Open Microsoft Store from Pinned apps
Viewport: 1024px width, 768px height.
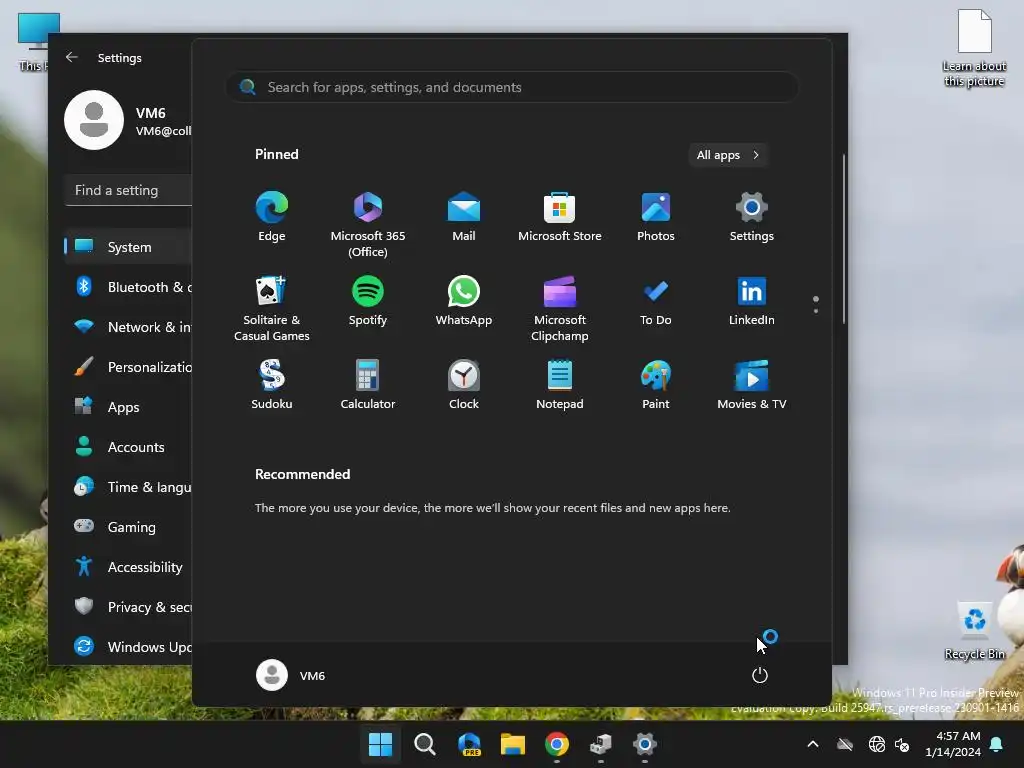pos(560,217)
